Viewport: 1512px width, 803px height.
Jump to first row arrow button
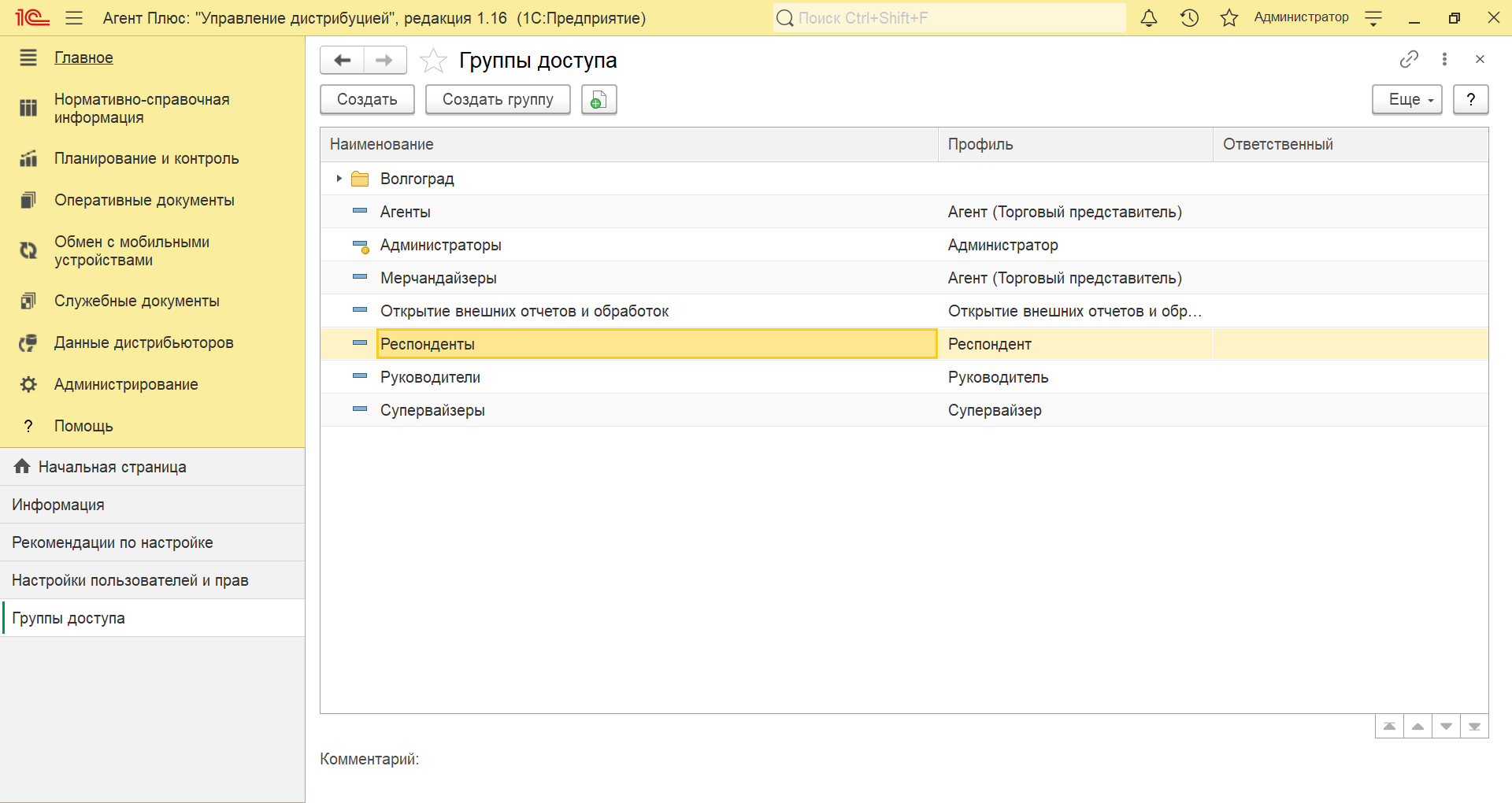click(1389, 726)
